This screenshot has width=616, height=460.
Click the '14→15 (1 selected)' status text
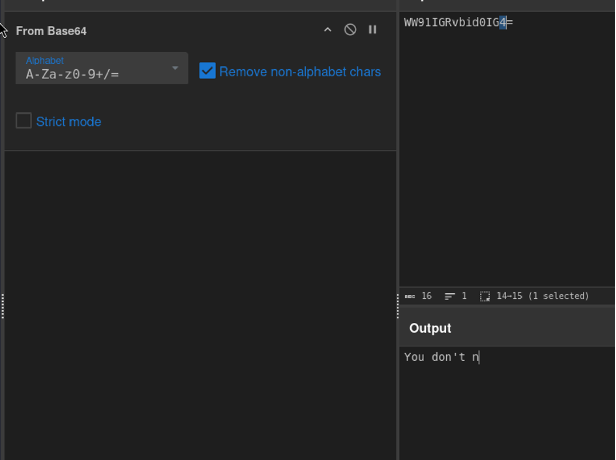(543, 296)
